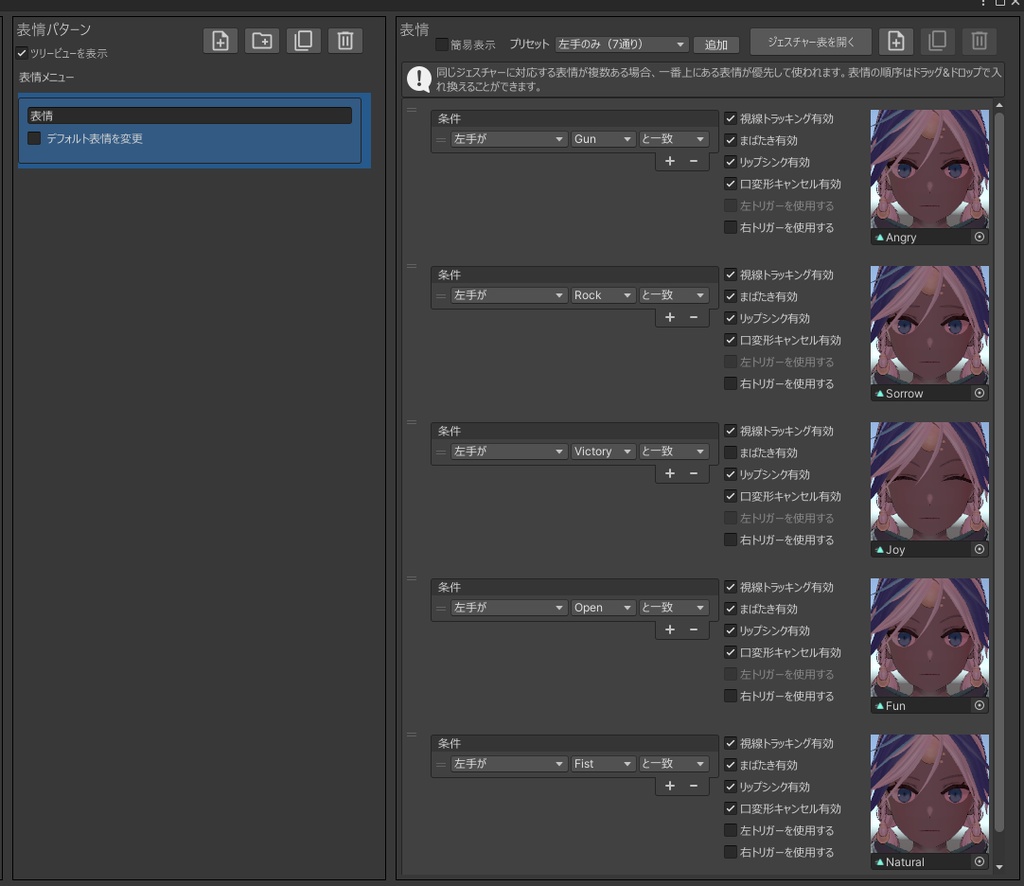
Task: Open gesture dropdown showing Victory
Action: [x=602, y=451]
